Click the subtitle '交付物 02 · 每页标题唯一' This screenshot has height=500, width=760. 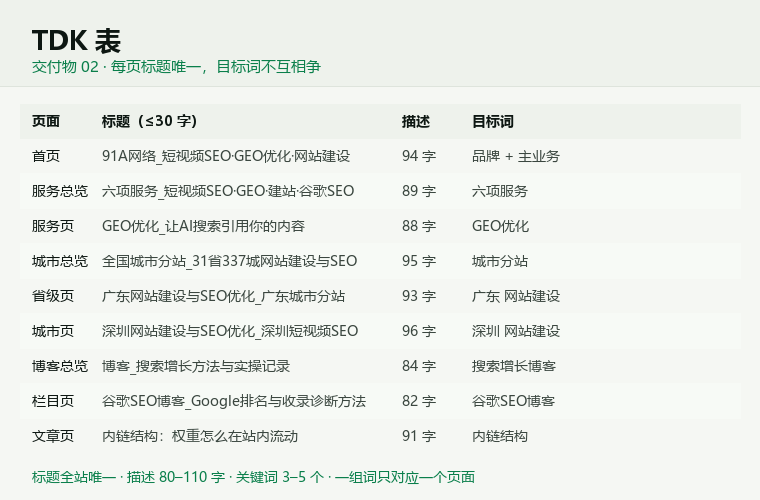(116, 66)
